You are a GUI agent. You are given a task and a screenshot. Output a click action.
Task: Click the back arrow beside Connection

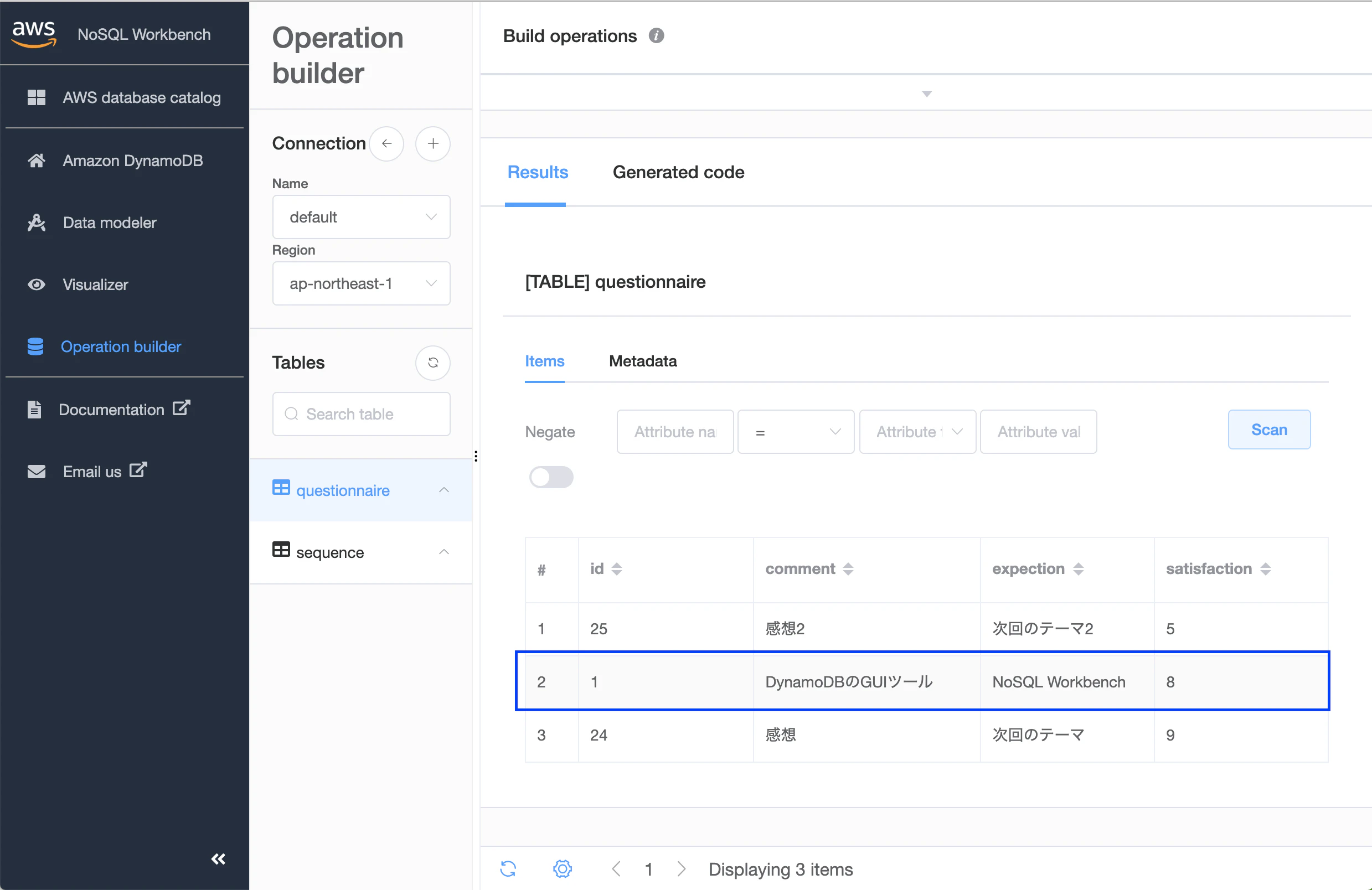(x=386, y=143)
